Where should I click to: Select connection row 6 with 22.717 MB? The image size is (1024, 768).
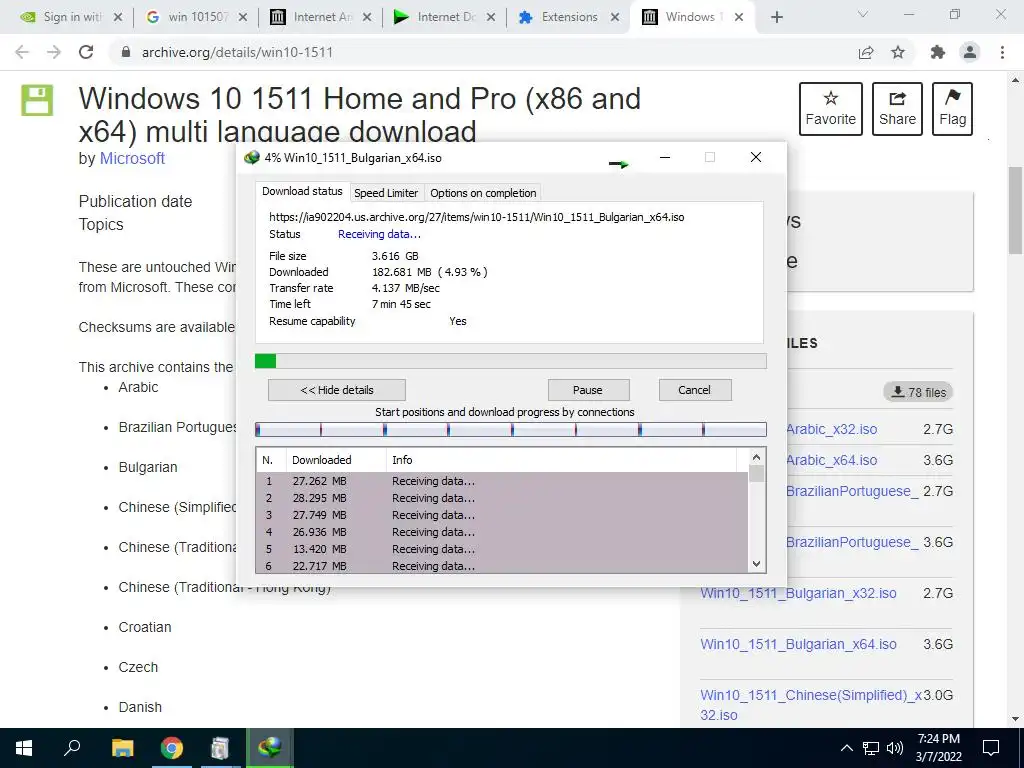pos(502,566)
